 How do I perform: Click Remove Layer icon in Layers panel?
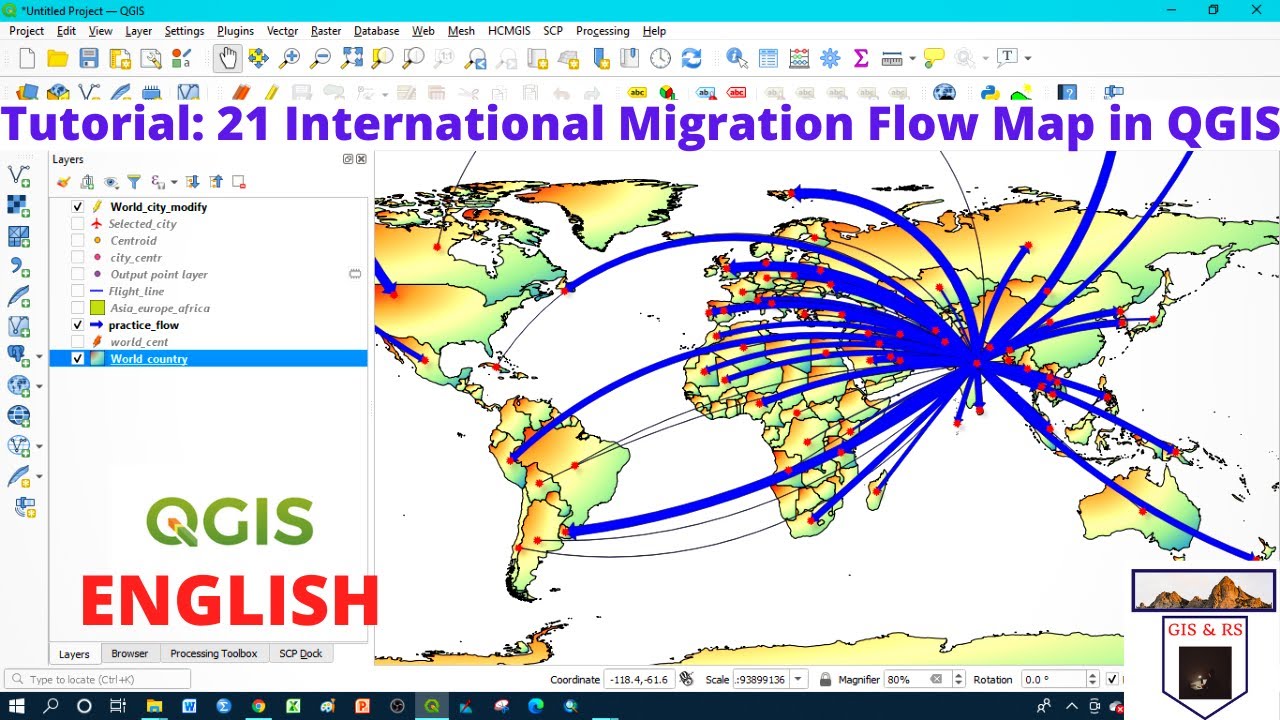pyautogui.click(x=239, y=182)
